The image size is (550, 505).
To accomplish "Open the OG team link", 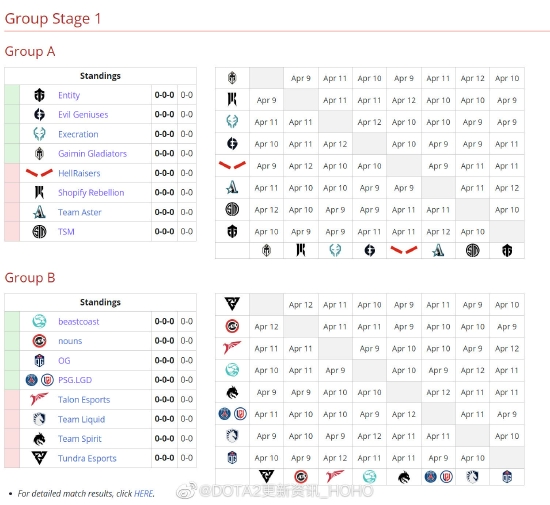I will coord(64,361).
